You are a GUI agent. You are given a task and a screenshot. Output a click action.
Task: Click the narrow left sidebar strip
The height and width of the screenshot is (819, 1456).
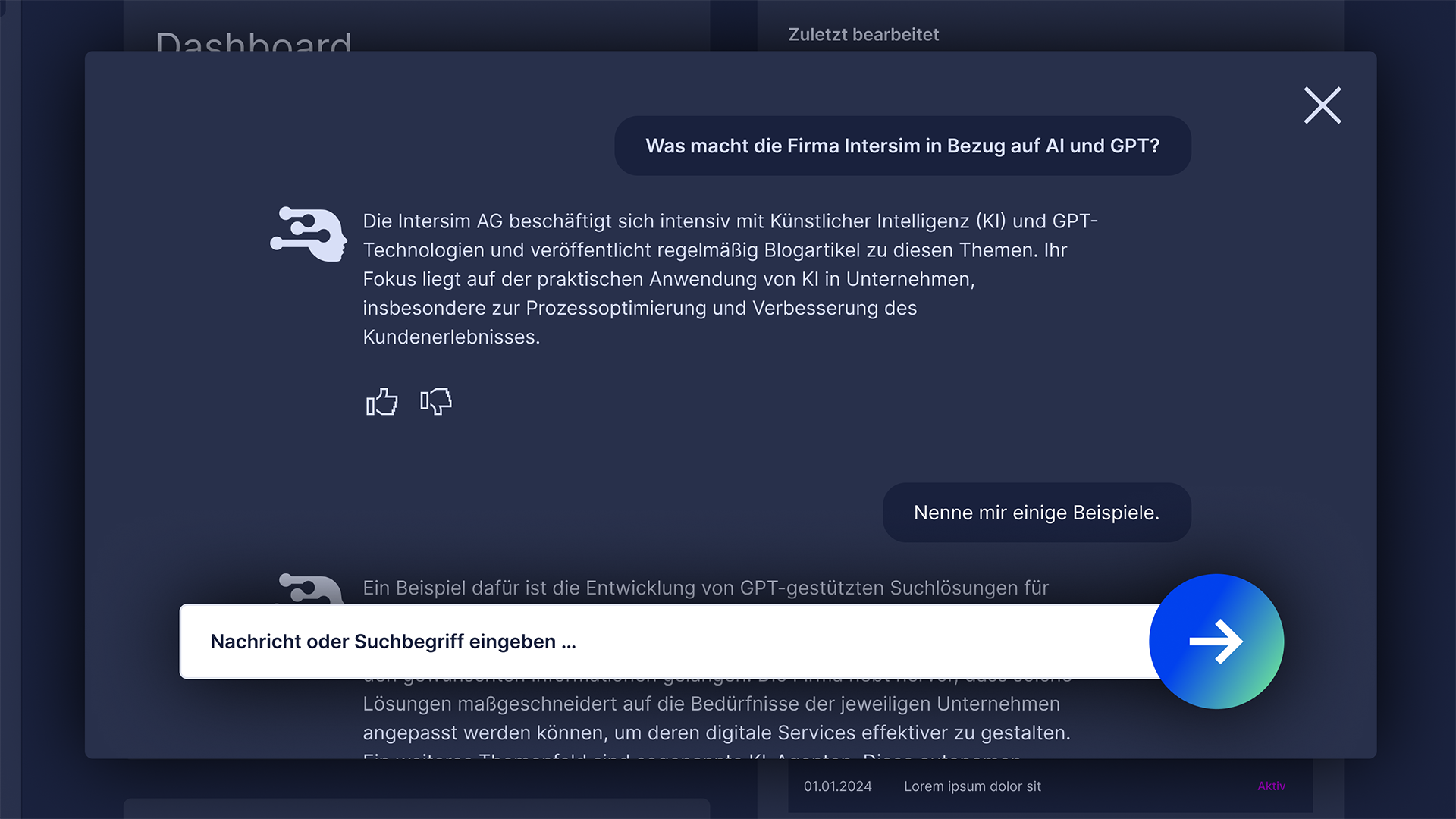[x=11, y=409]
